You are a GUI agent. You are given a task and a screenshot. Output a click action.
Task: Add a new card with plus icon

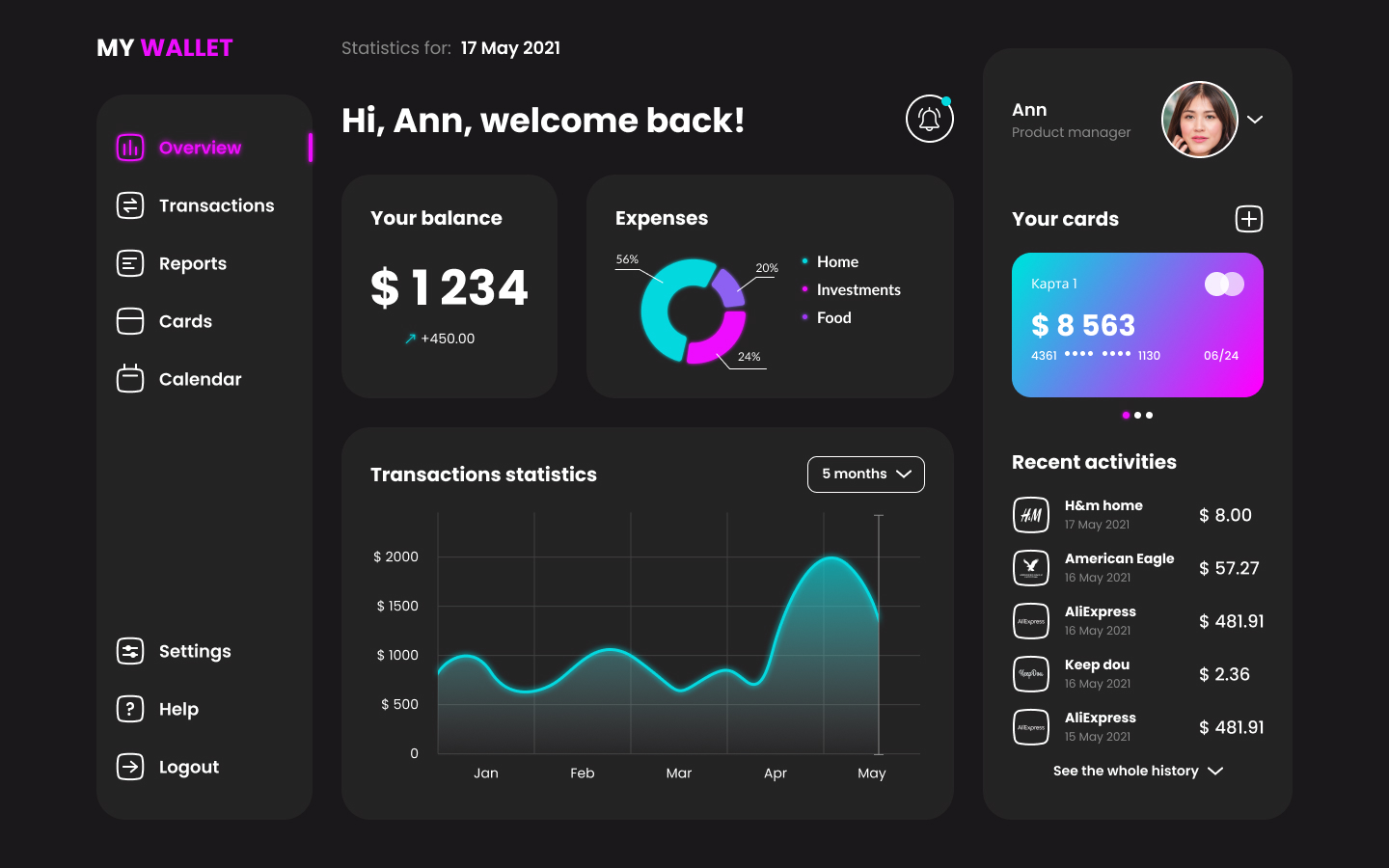(1248, 219)
